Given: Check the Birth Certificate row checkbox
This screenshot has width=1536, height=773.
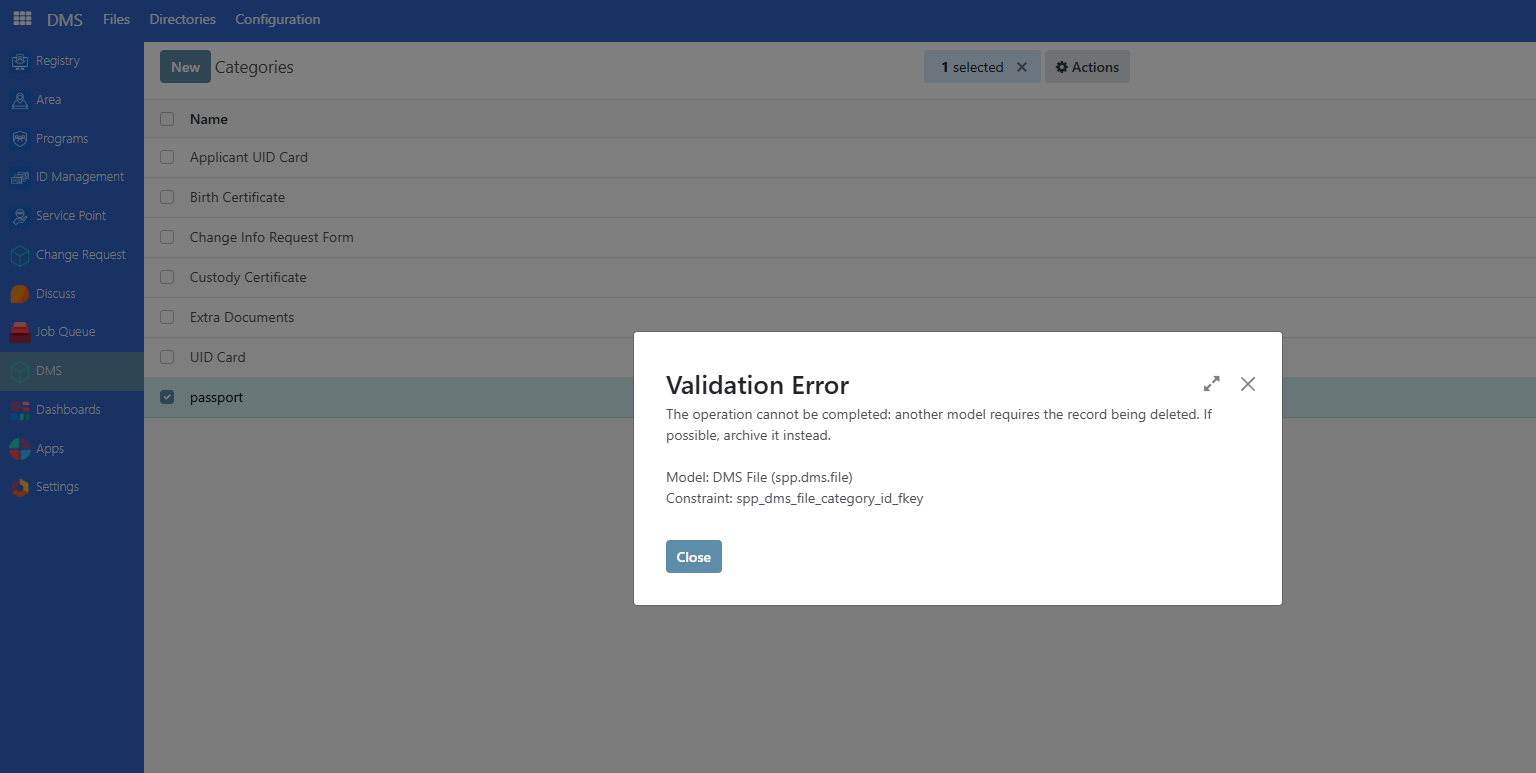Looking at the screenshot, I should pyautogui.click(x=166, y=197).
